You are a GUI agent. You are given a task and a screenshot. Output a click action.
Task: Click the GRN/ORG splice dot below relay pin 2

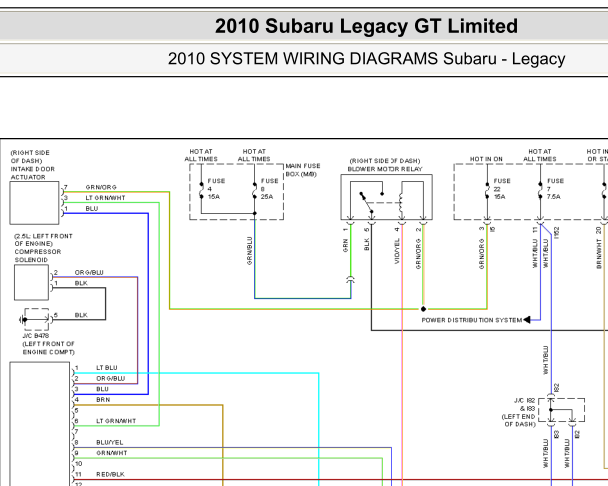pos(423,309)
